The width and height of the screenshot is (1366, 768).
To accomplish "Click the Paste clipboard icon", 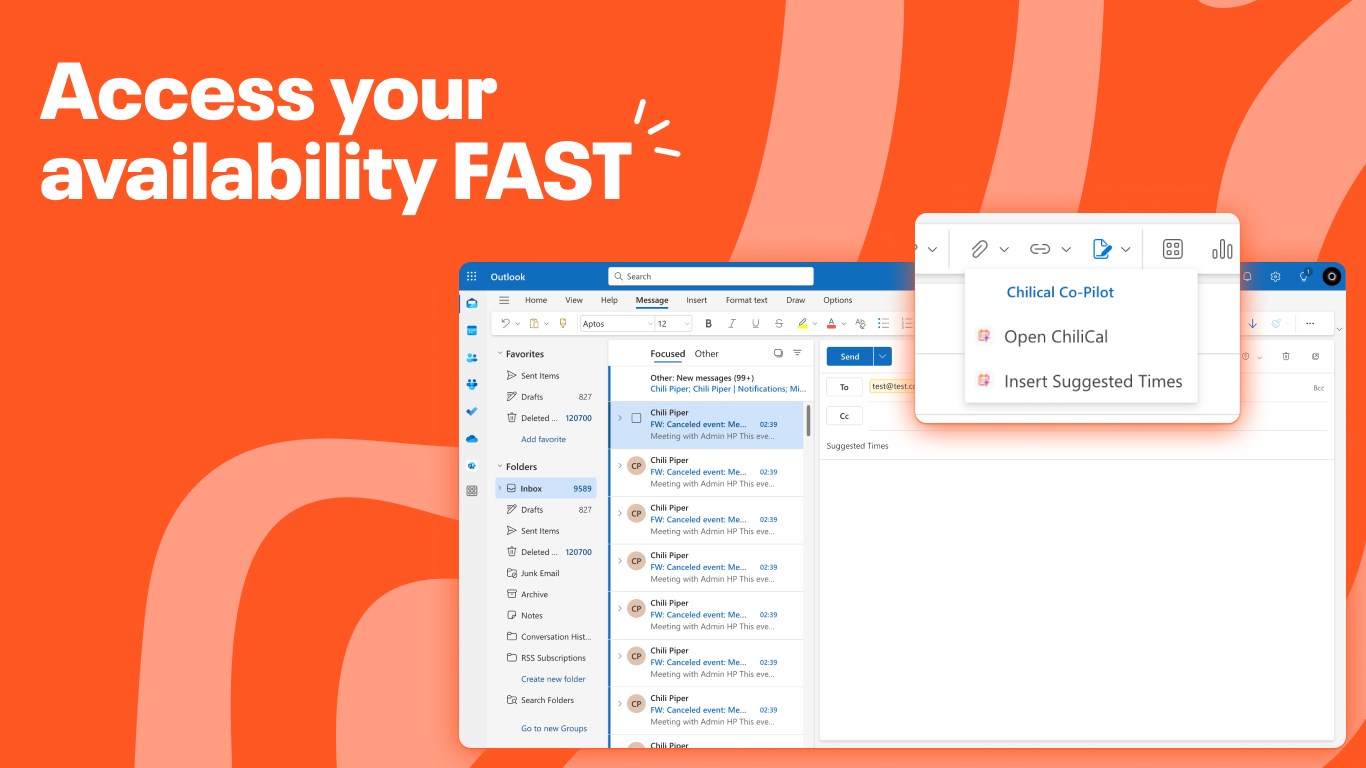I will [534, 323].
